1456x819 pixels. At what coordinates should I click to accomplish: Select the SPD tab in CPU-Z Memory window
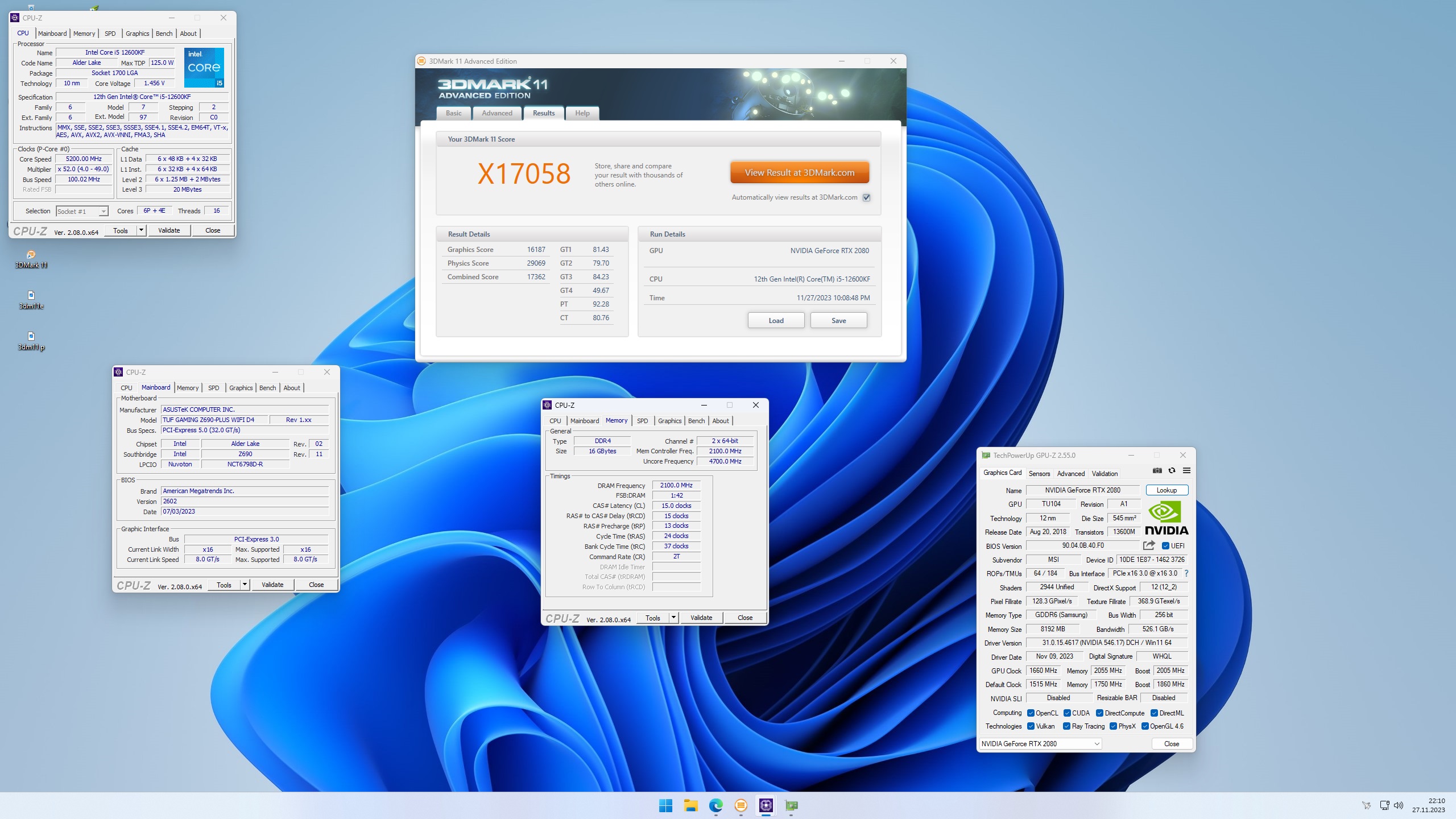click(642, 421)
